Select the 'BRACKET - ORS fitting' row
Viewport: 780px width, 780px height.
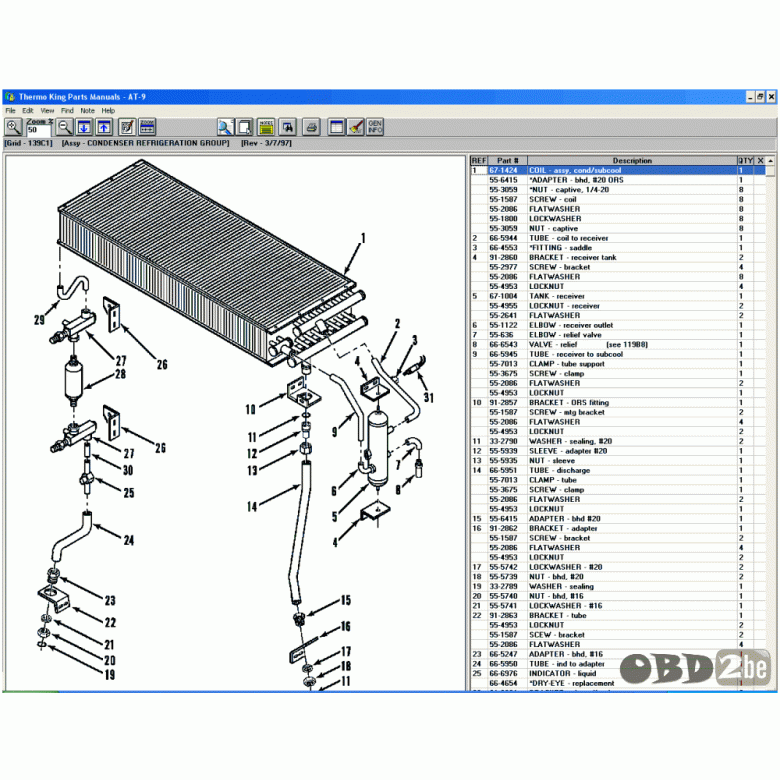pos(618,402)
